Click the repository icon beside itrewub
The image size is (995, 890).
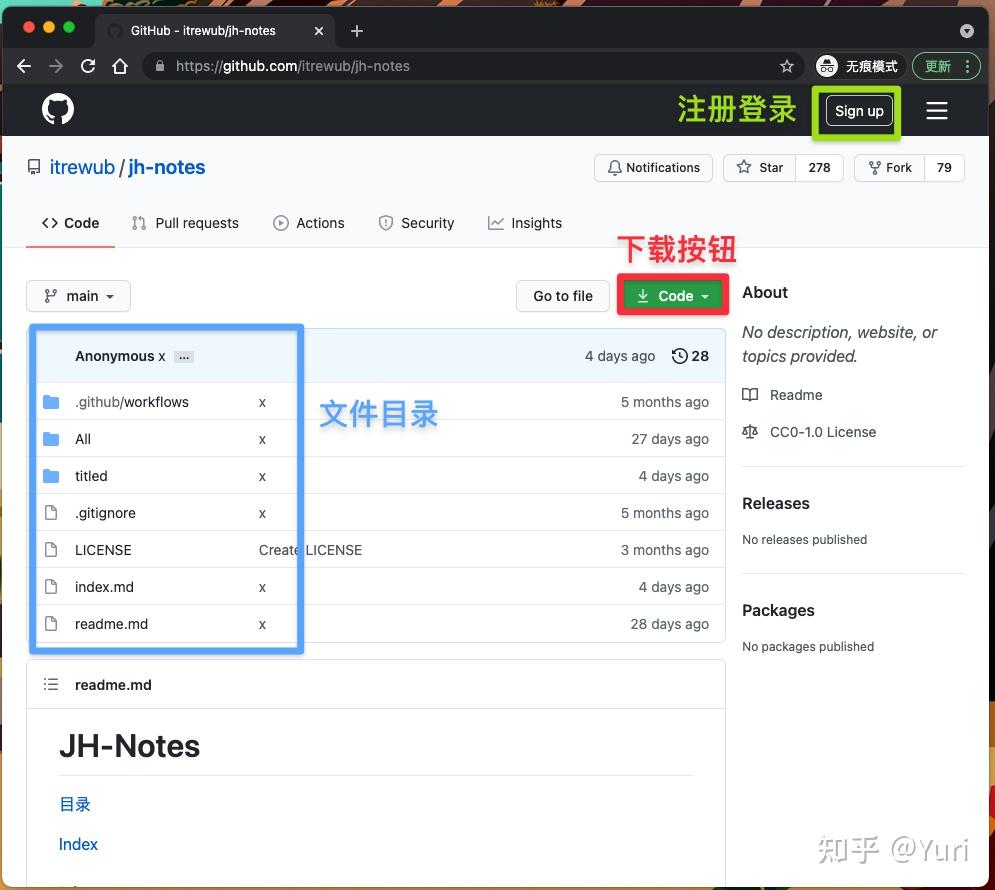[34, 167]
